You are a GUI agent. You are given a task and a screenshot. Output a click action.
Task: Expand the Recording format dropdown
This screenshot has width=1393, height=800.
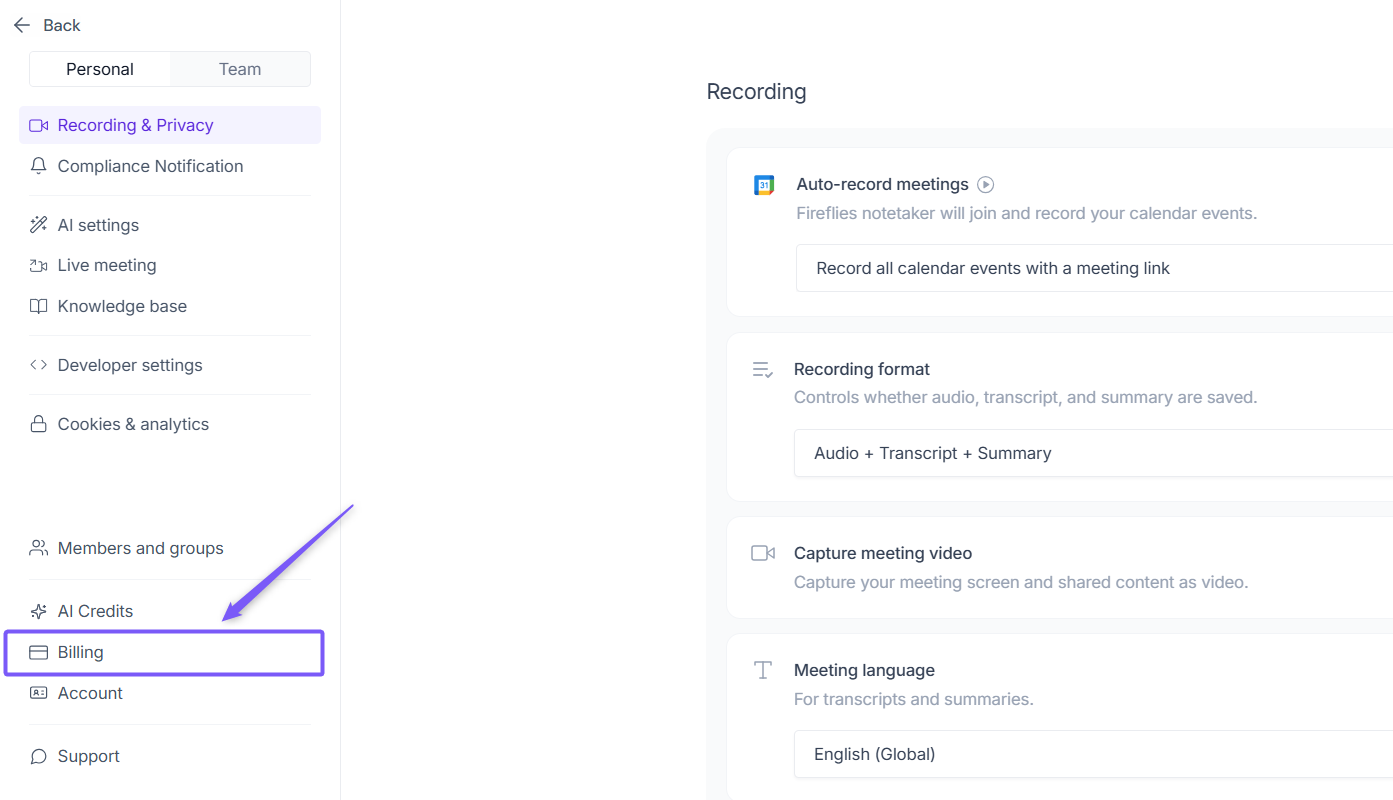point(1092,453)
